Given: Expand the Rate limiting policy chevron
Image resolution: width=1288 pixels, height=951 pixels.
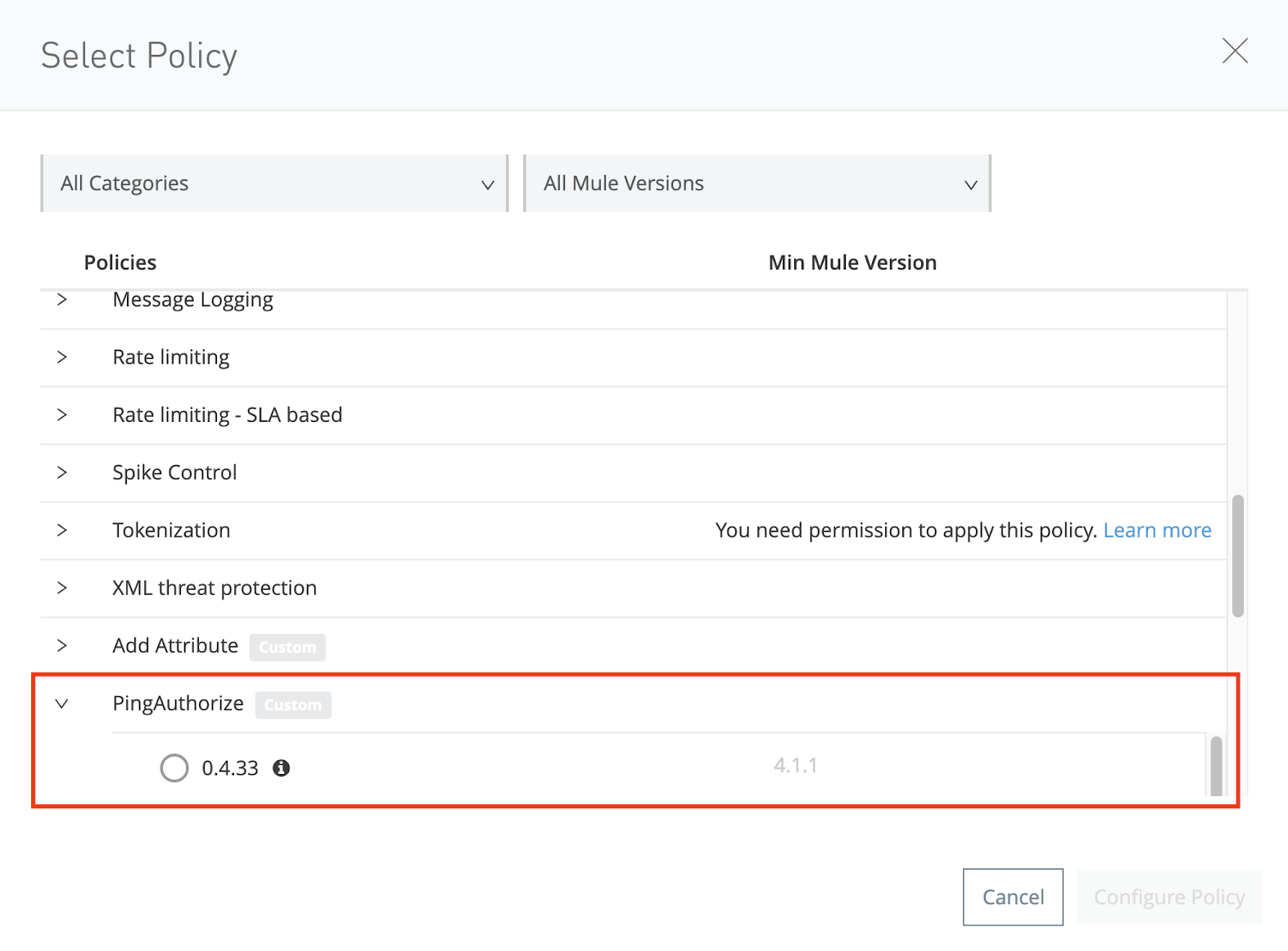Looking at the screenshot, I should tap(62, 357).
